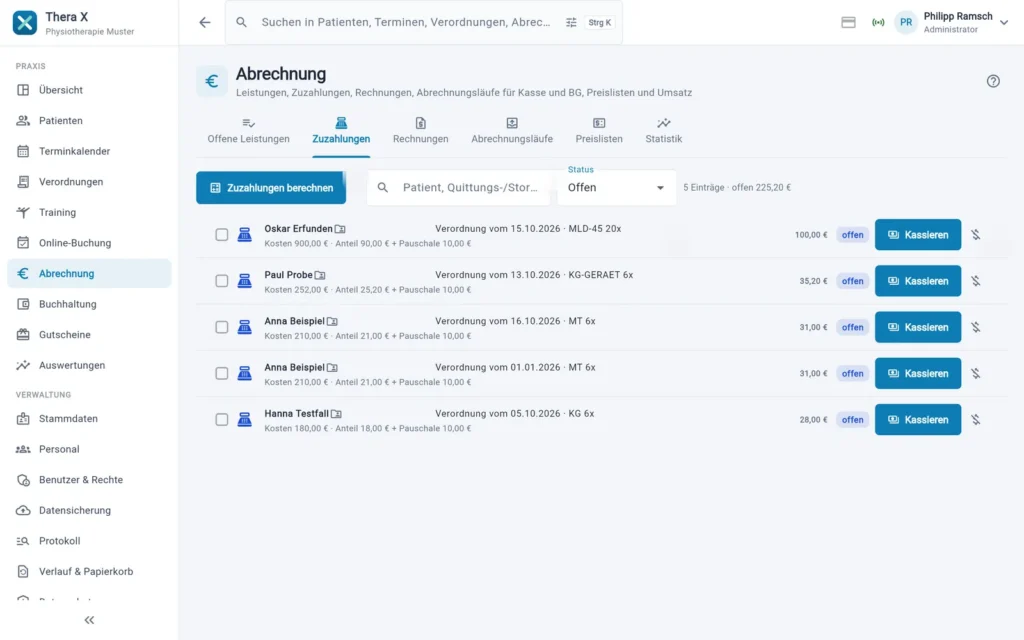
Task: Click waive-payment icon for Paul Probe row
Action: (x=976, y=281)
